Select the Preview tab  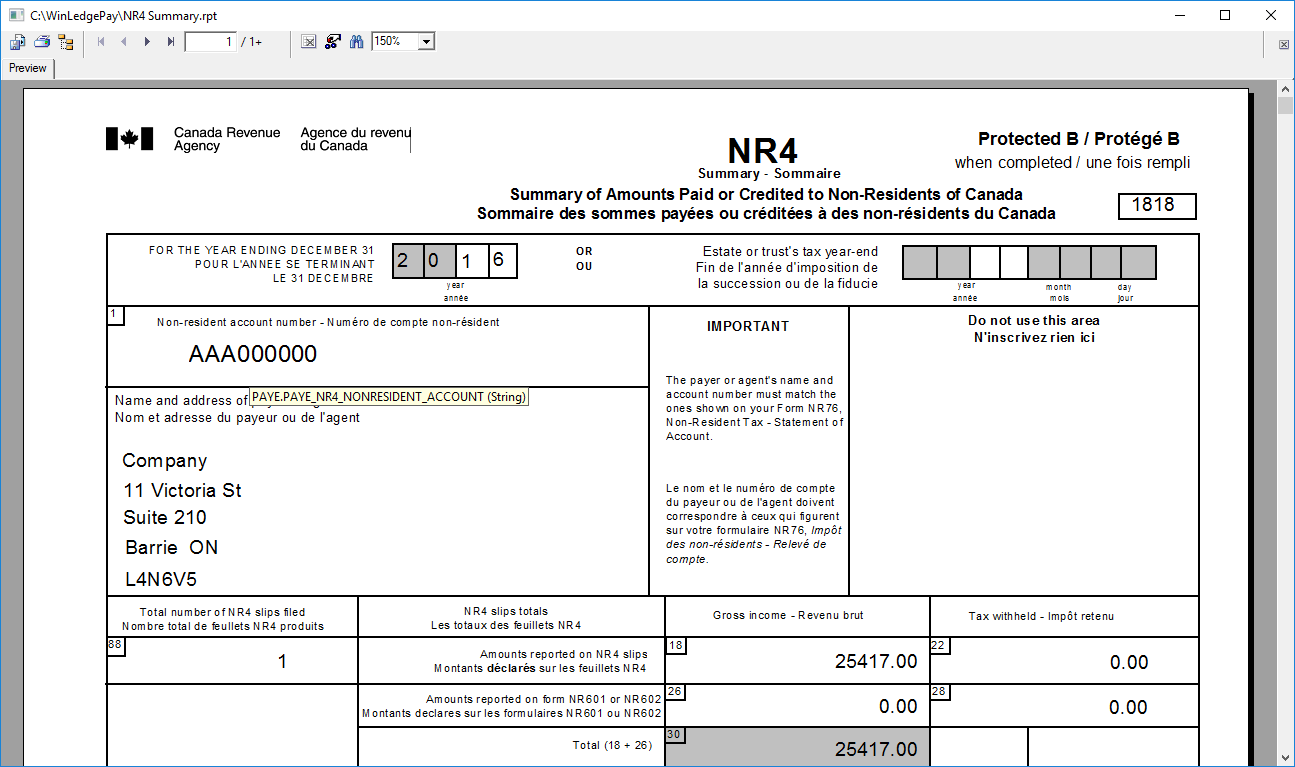(28, 68)
